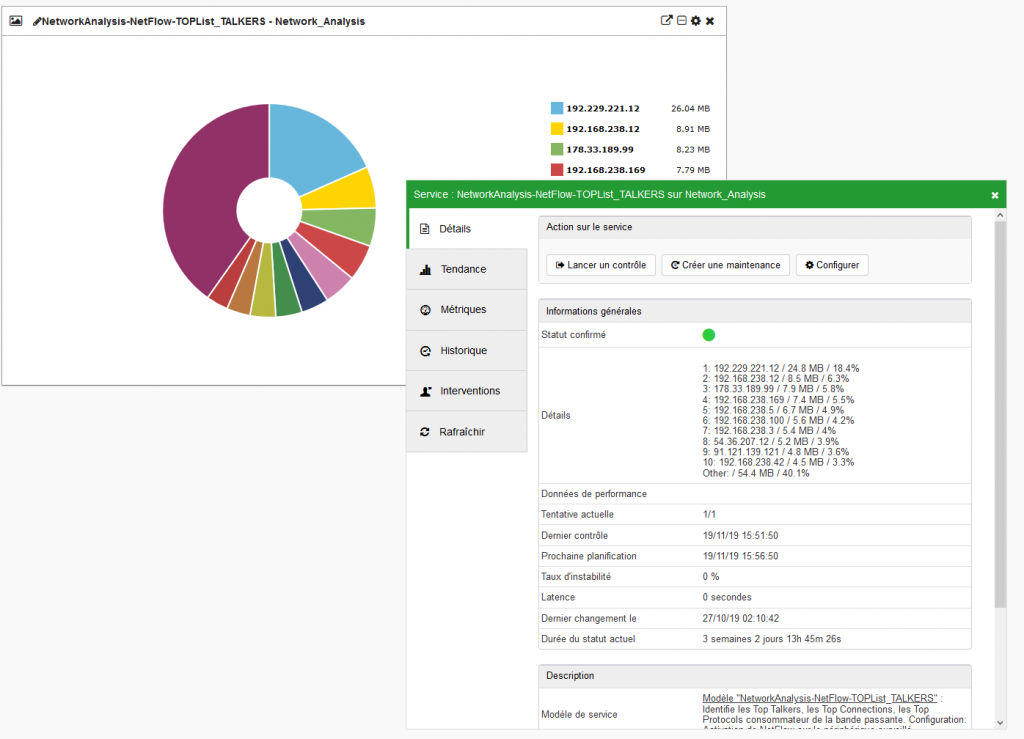
Task: Click Prochaine planification value 19/11/19 15:56:50
Action: [x=740, y=556]
